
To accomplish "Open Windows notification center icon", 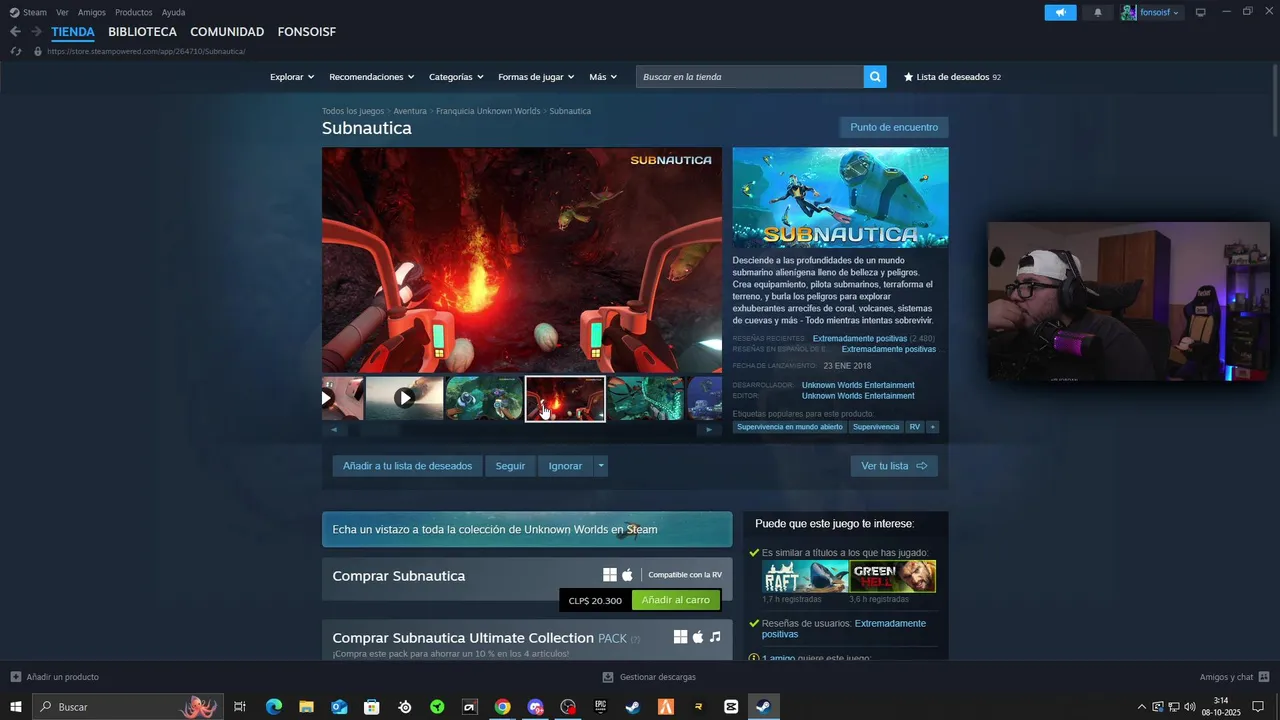I will point(1258,707).
